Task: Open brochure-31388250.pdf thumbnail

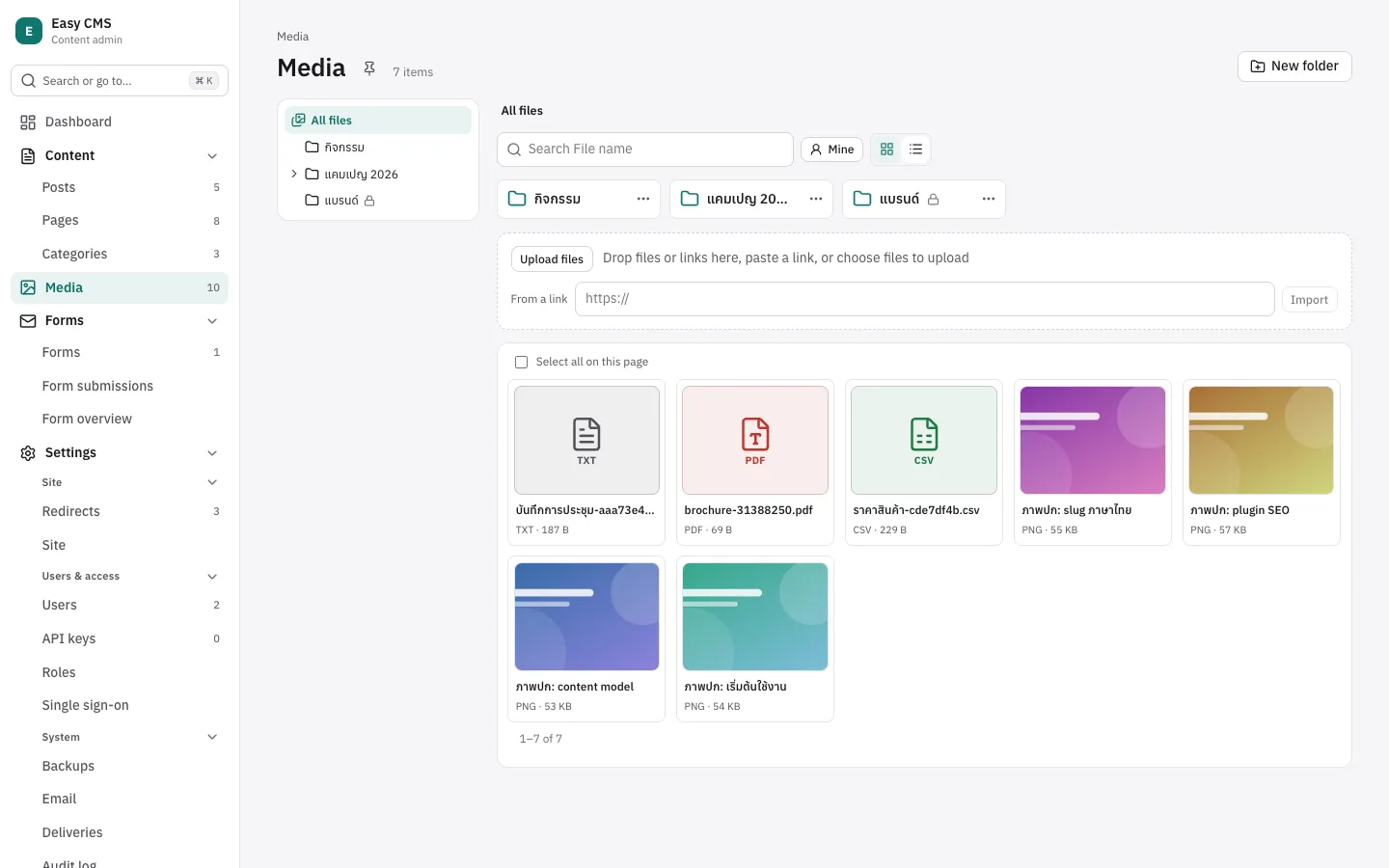Action: coord(755,441)
